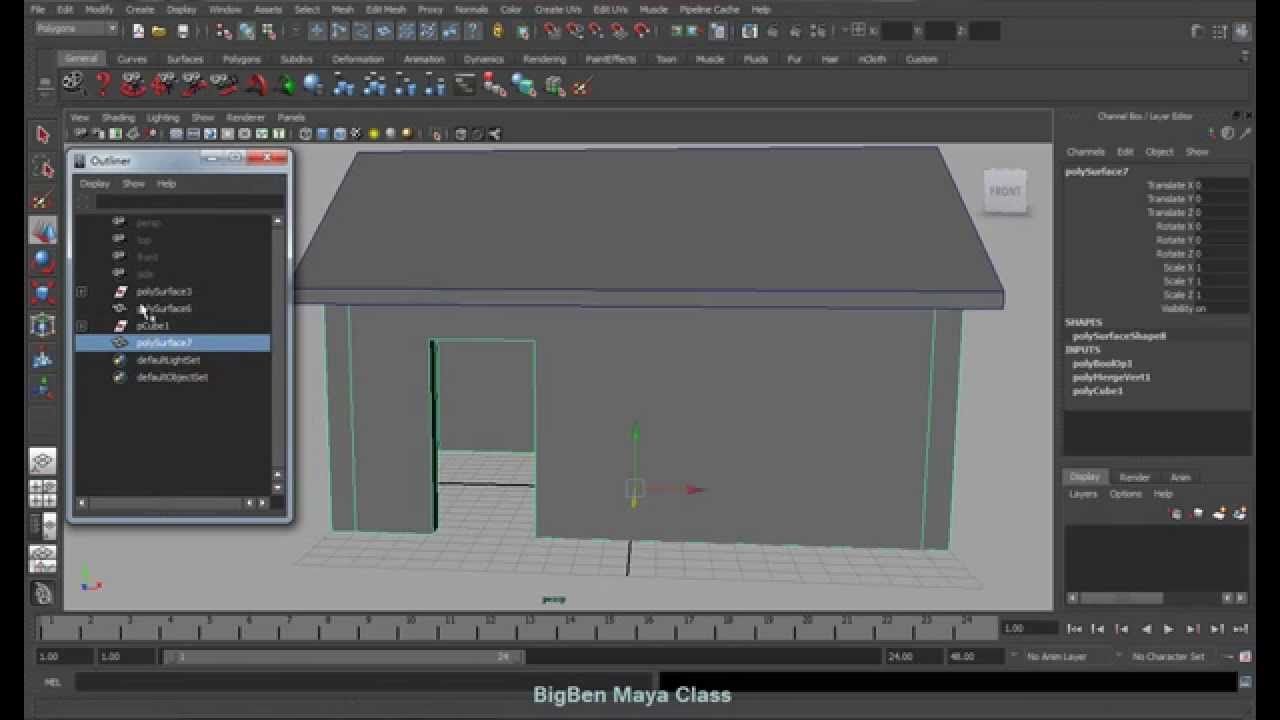Viewport: 1280px width, 720px height.
Task: Switch to persp/outliner layout
Action: [x=42, y=526]
